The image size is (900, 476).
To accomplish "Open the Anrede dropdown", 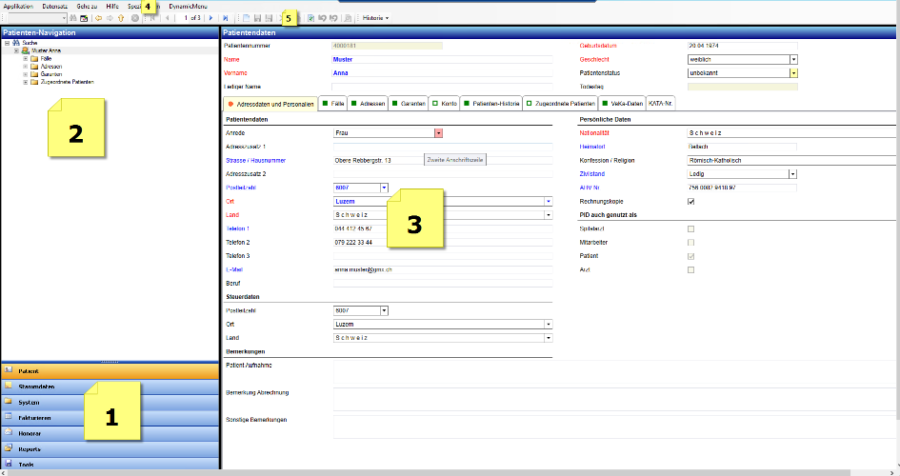I will 438,132.
